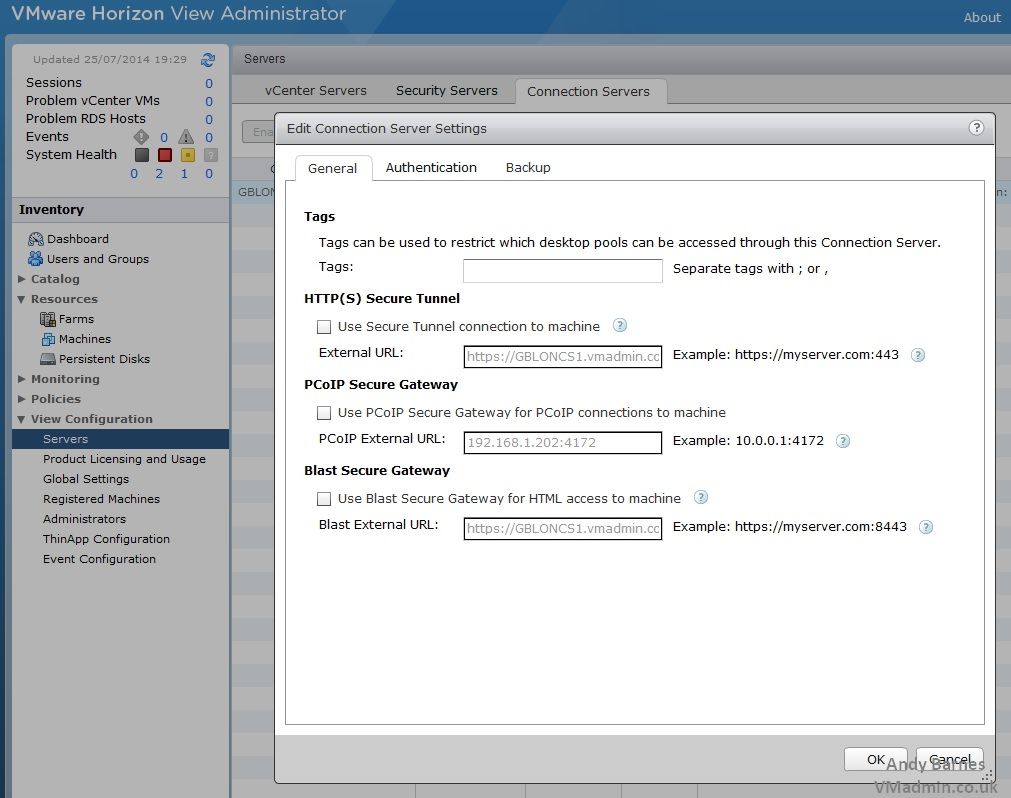Click the Events error count 0
This screenshot has height=798, width=1011.
coord(164,137)
